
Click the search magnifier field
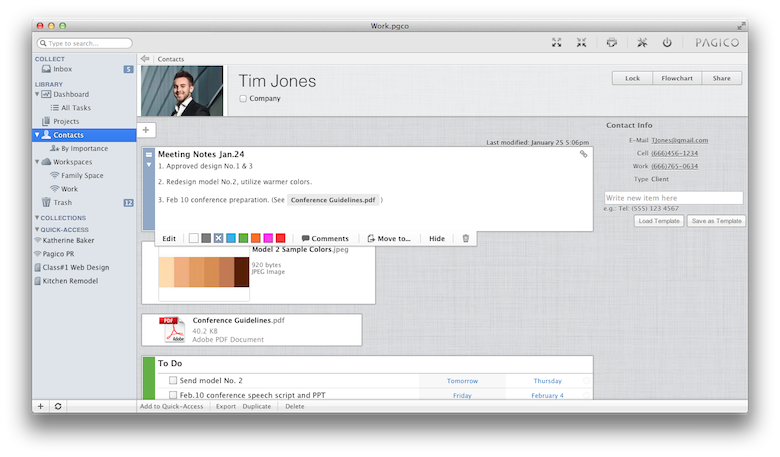click(85, 43)
